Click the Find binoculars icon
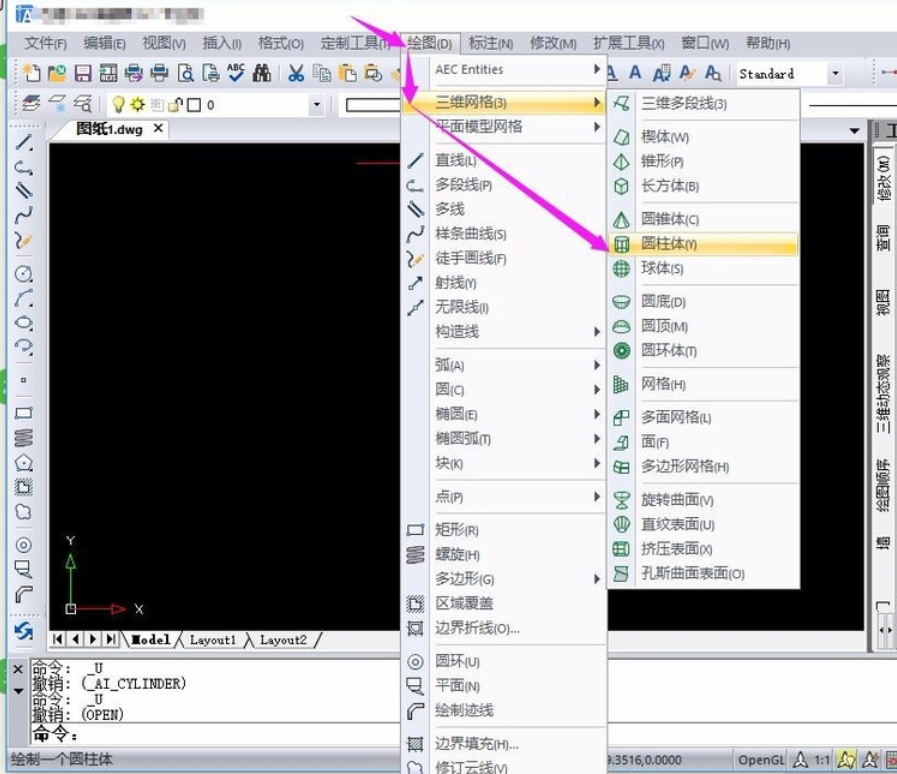Screen dimensions: 897x774 tap(261, 73)
